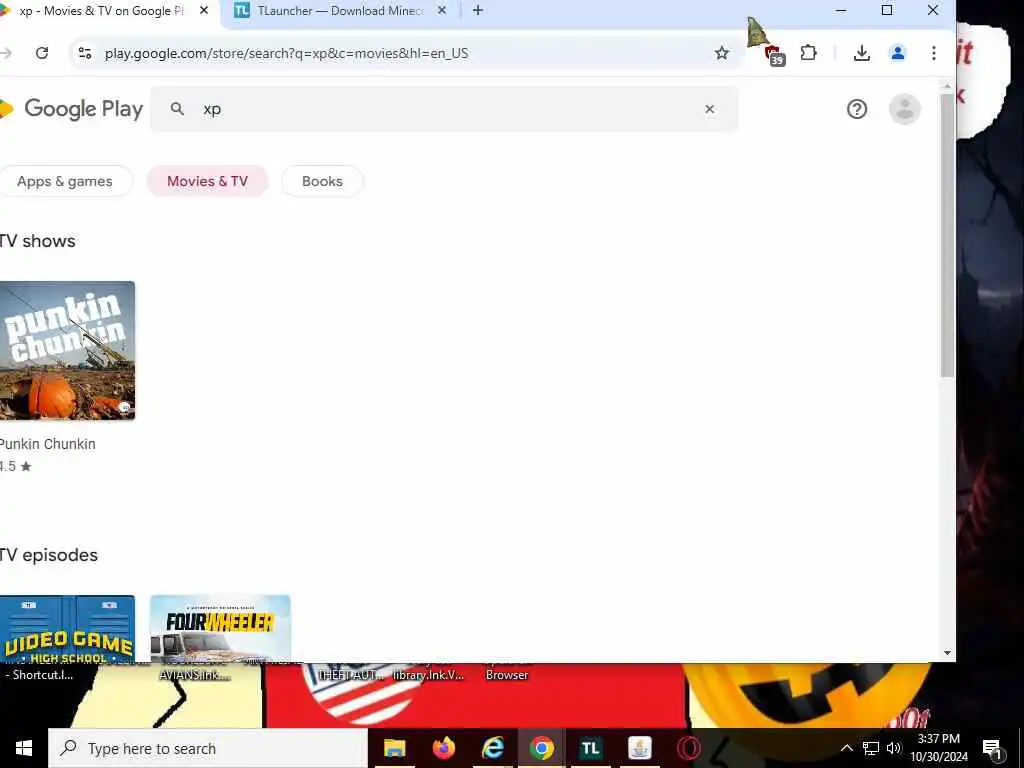
Task: Open the volume tray icon
Action: click(894, 748)
